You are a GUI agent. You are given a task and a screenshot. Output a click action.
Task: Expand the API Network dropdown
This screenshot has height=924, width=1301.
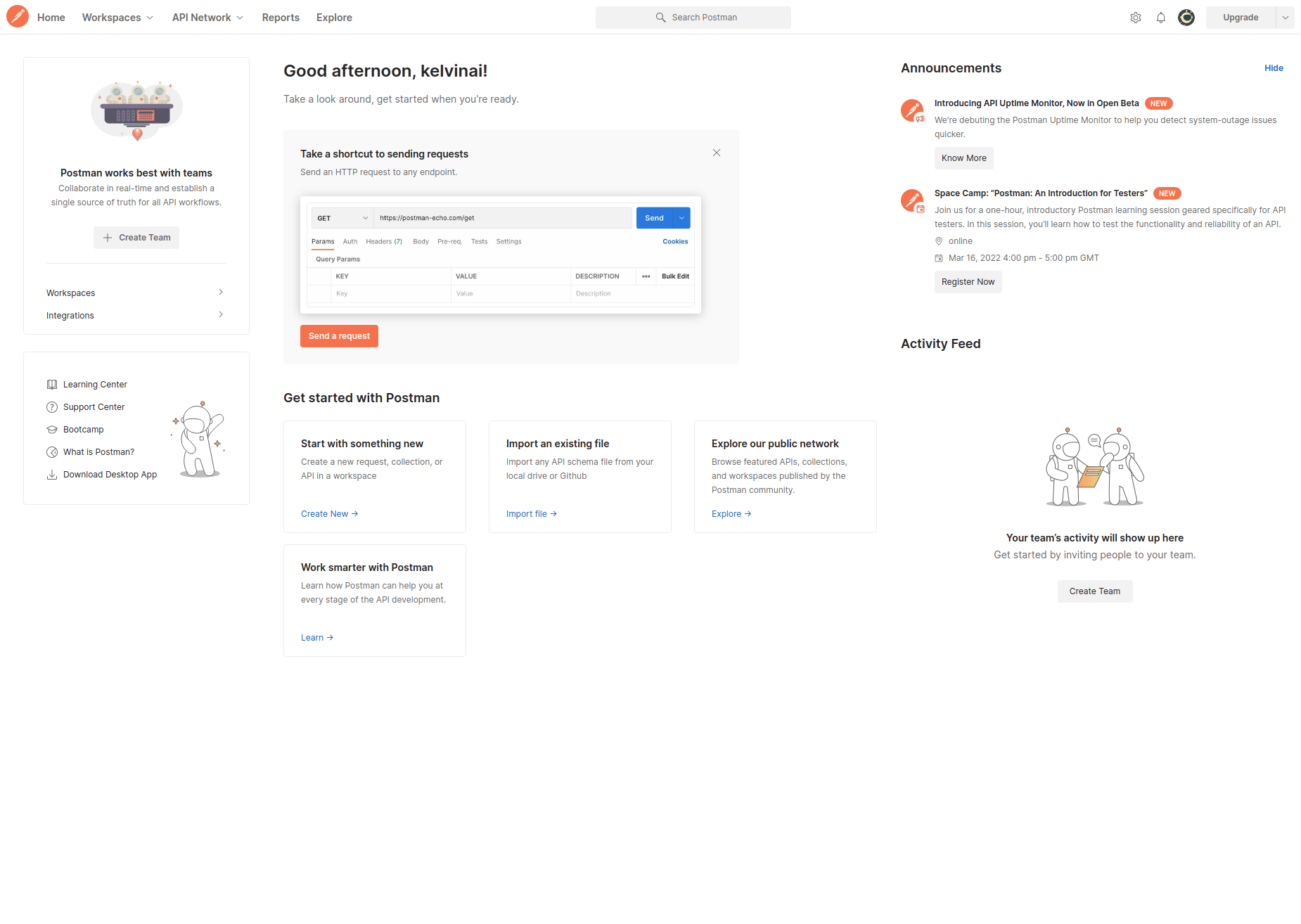tap(240, 18)
